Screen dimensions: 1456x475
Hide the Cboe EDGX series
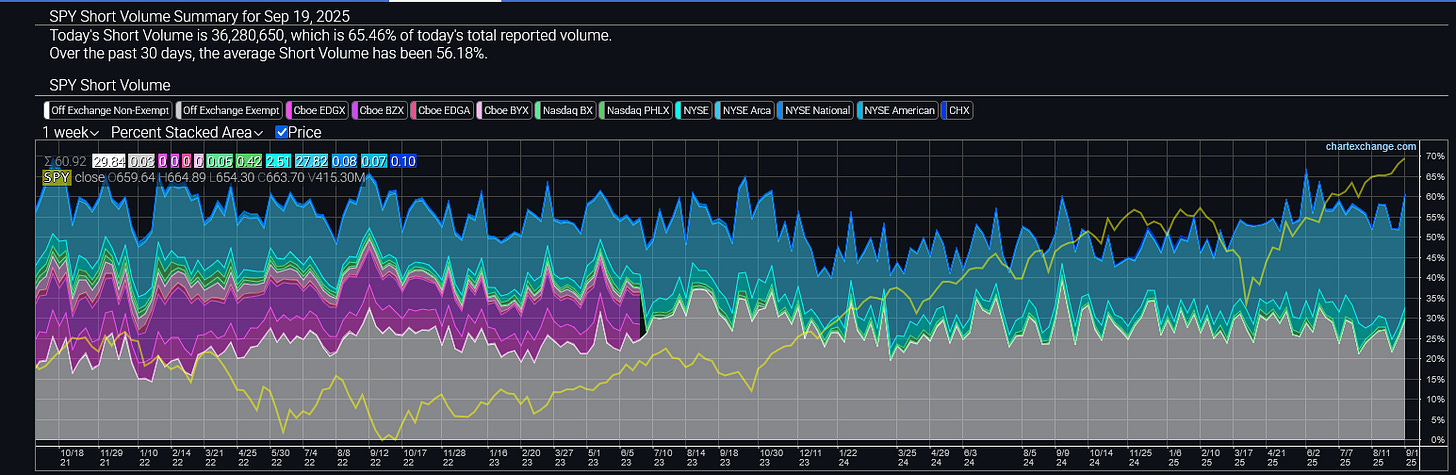pyautogui.click(x=317, y=111)
